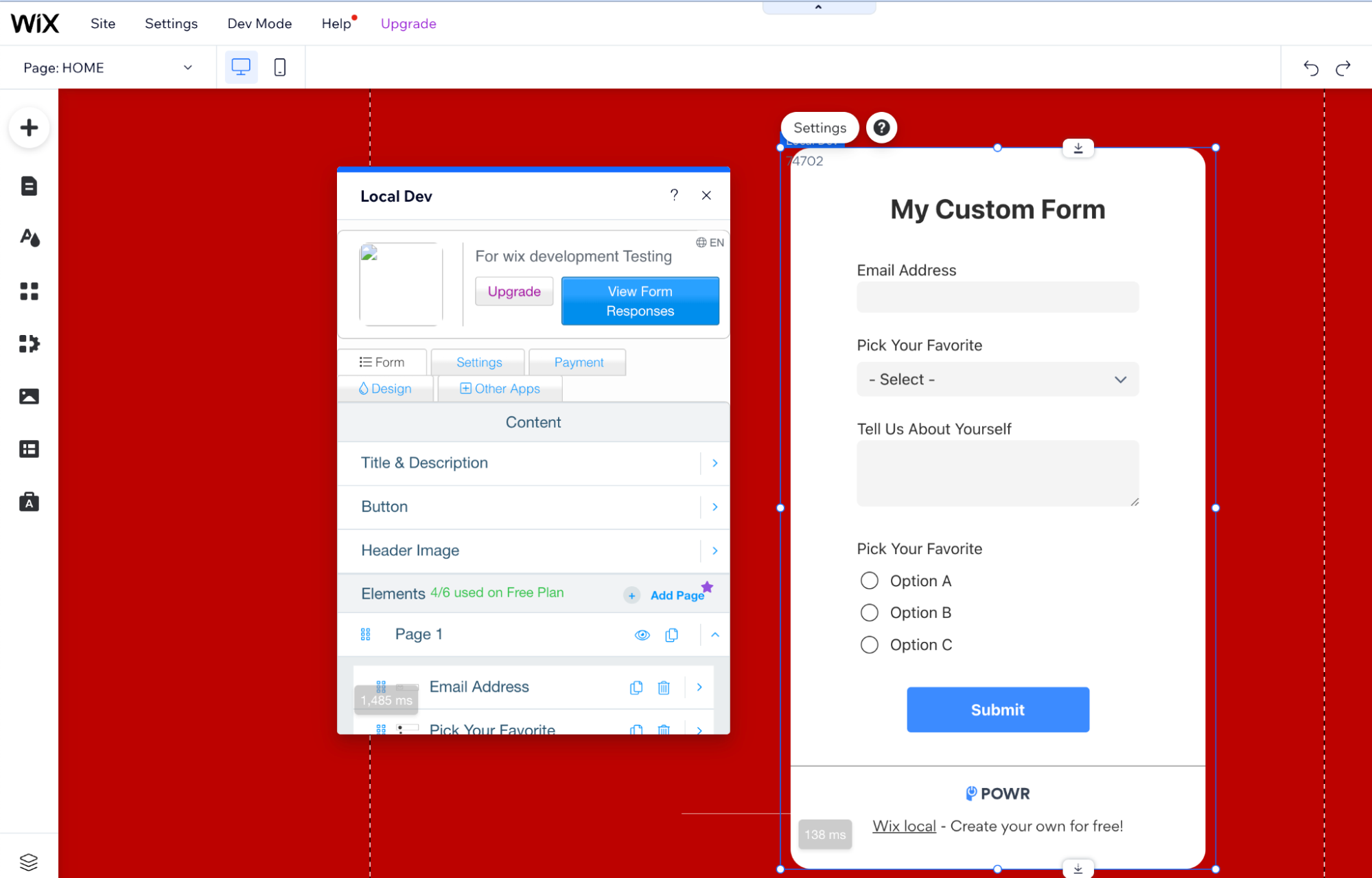
Task: Expand the Title & Description section
Action: 533,463
